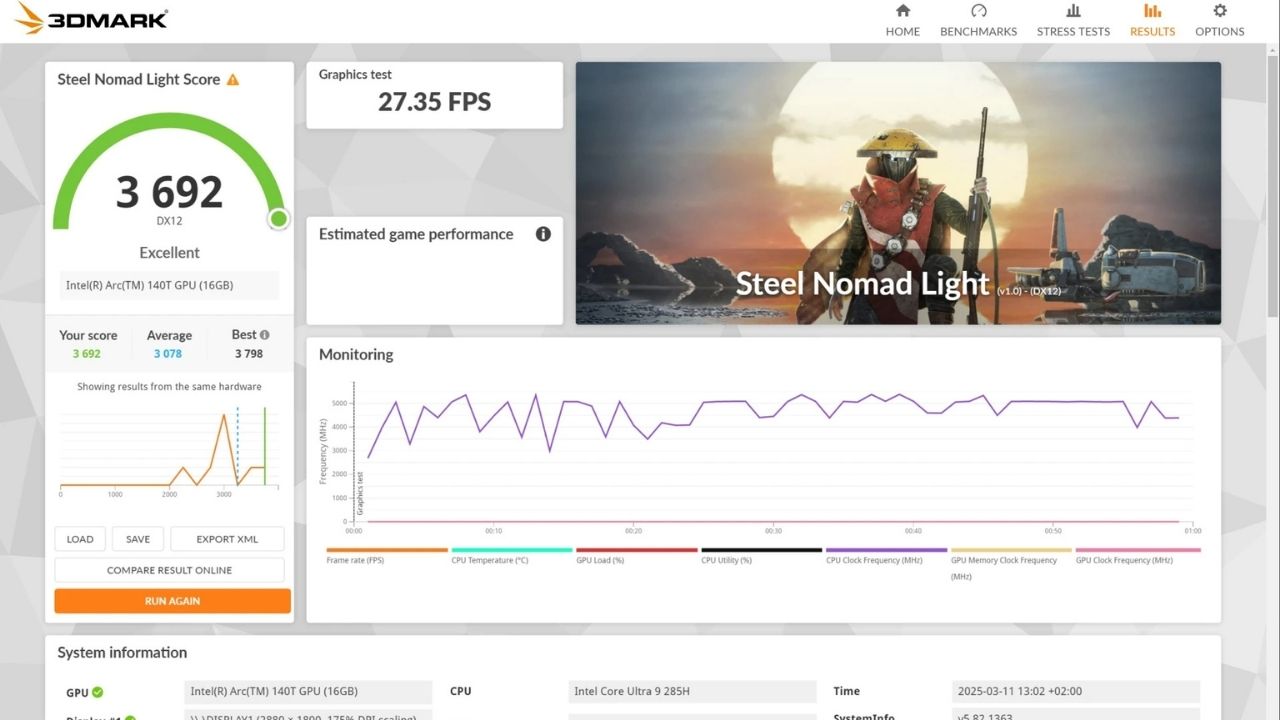Viewport: 1280px width, 720px height.
Task: Click the Load button
Action: pyautogui.click(x=80, y=539)
